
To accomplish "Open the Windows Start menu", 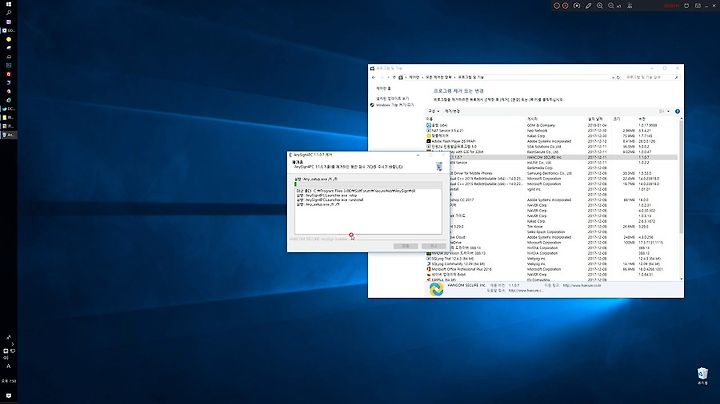I will 8,4.
